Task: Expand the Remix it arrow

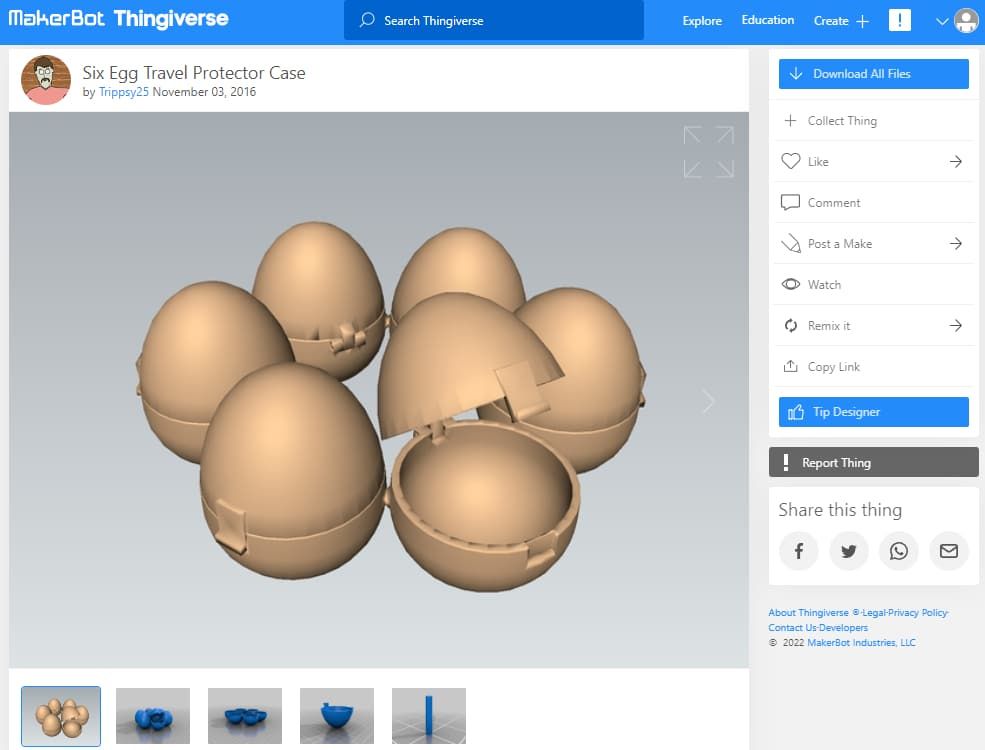Action: pos(955,326)
